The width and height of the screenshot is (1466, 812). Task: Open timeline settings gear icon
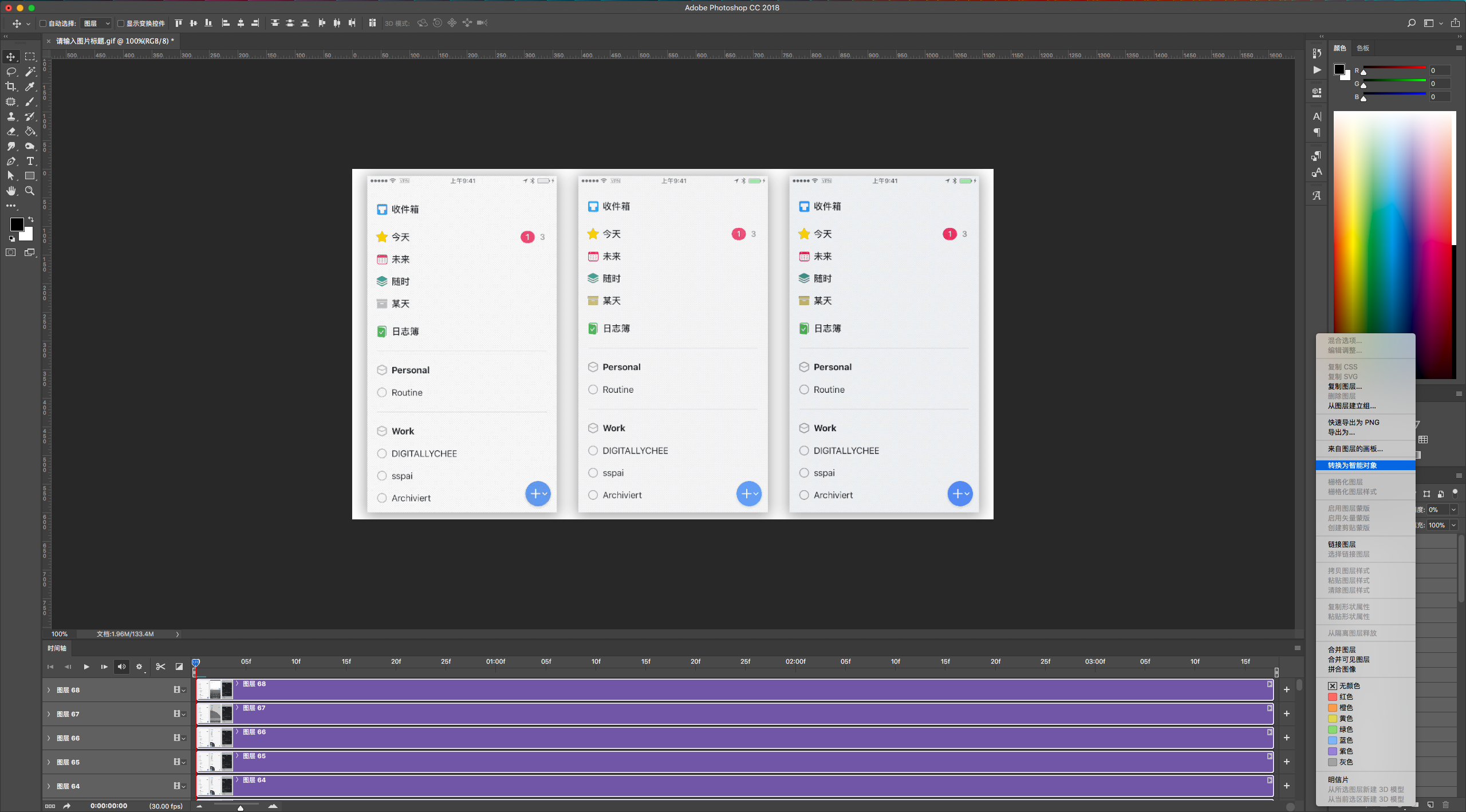(139, 667)
